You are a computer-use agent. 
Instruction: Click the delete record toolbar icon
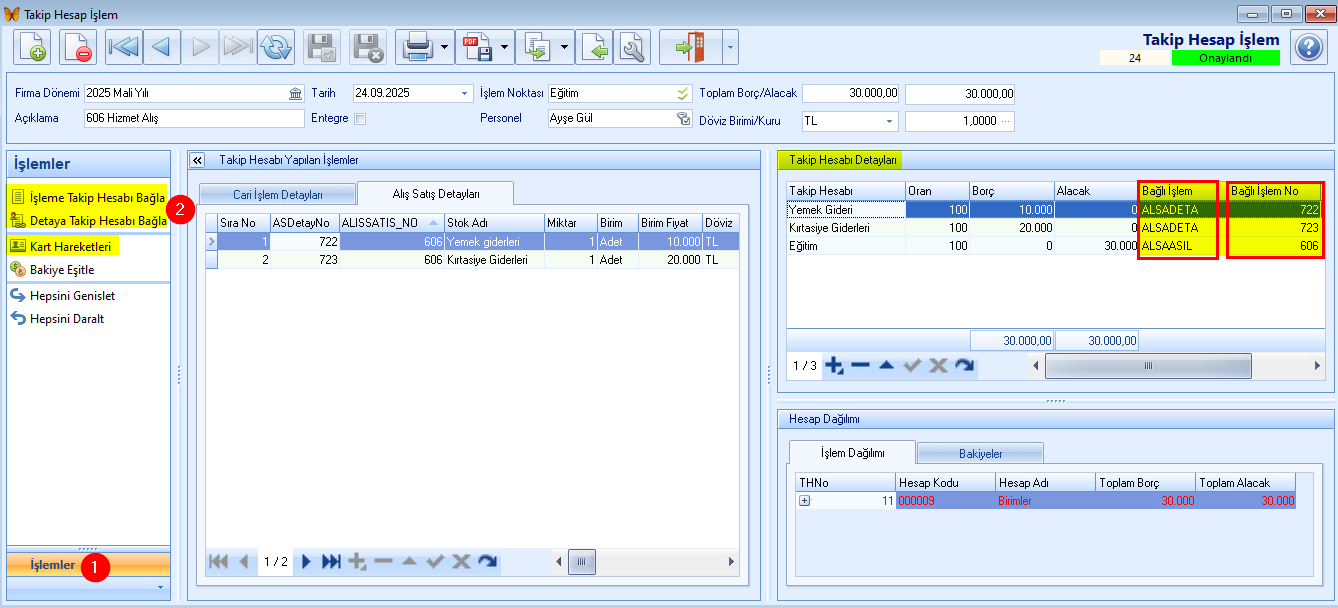click(76, 47)
